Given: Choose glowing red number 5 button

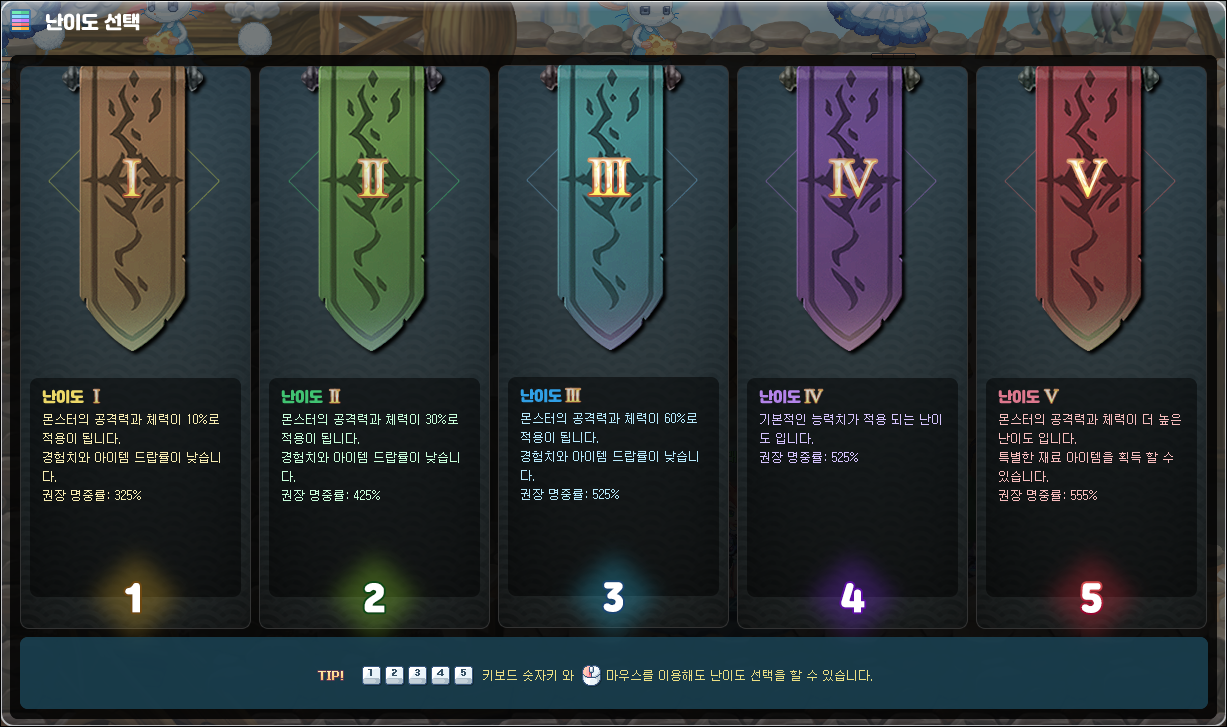Looking at the screenshot, I should tap(1091, 598).
